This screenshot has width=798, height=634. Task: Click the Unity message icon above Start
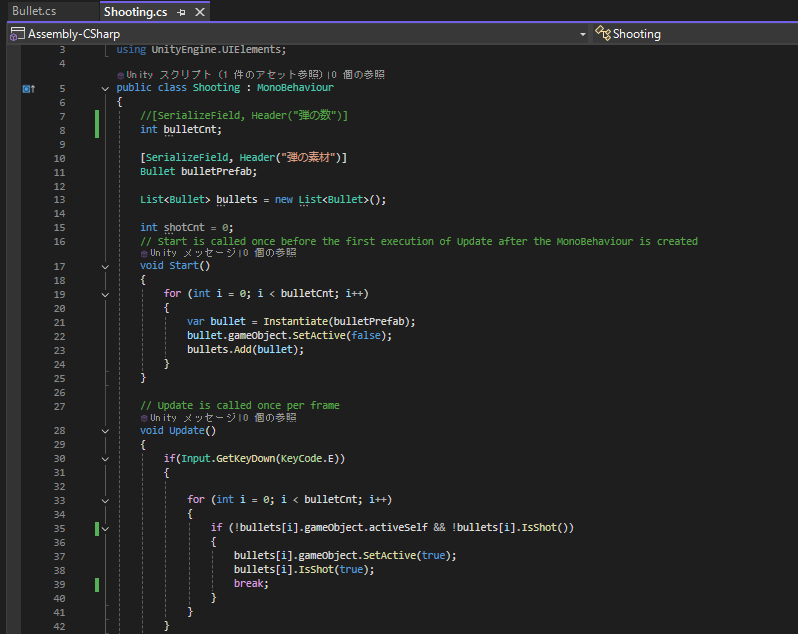pyautogui.click(x=144, y=253)
